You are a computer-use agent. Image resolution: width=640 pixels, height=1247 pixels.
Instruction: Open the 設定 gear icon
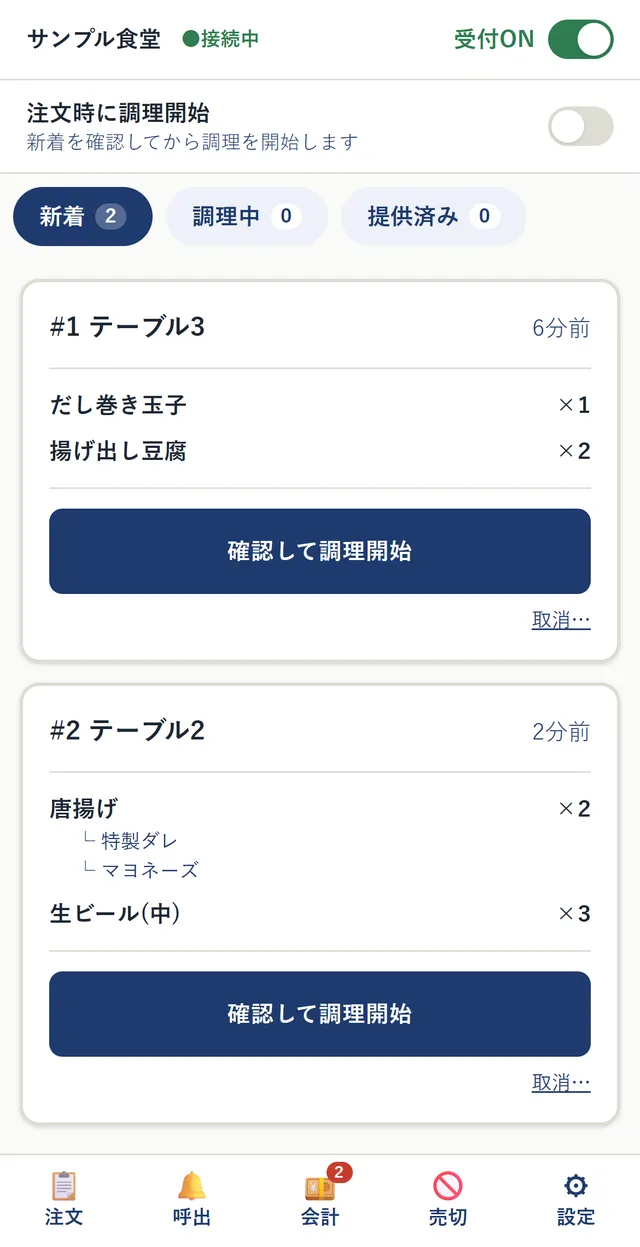576,1186
